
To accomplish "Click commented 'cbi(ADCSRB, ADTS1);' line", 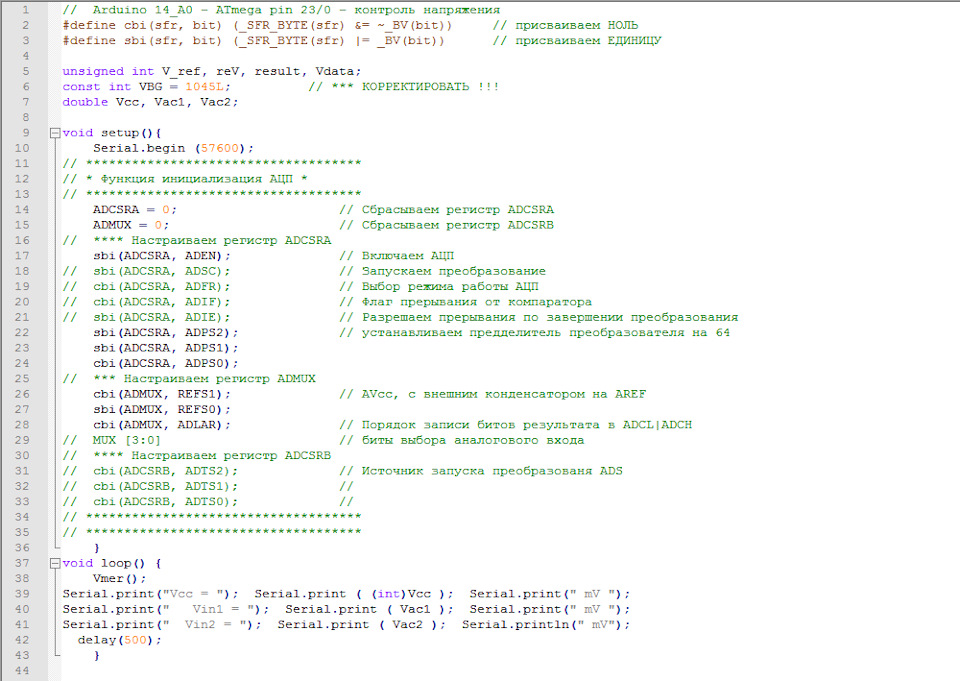I will pyautogui.click(x=150, y=486).
